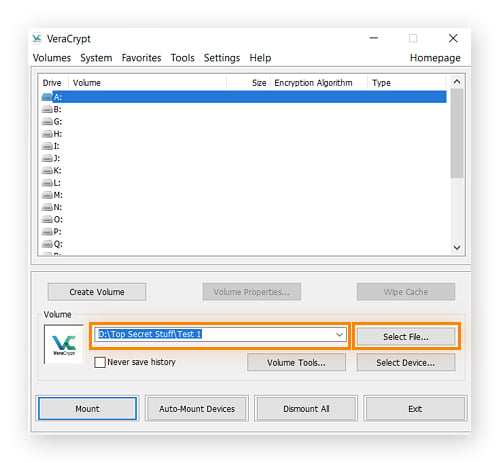Viewport: 499px width, 463px height.
Task: Open the Favorites menu
Action: (141, 58)
